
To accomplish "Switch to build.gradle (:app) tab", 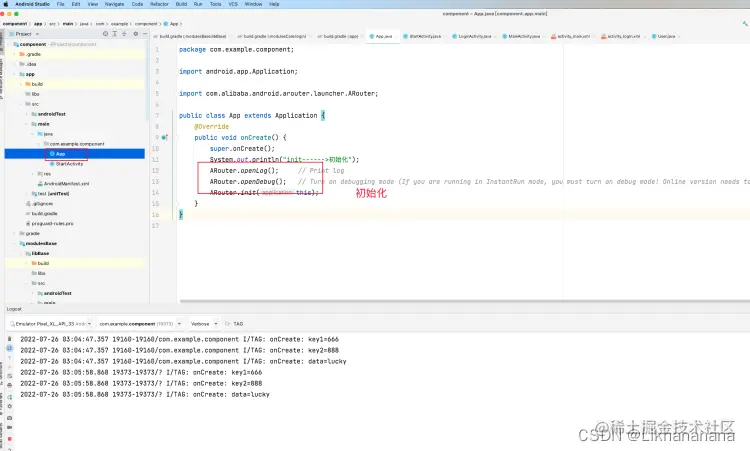I will coord(338,36).
